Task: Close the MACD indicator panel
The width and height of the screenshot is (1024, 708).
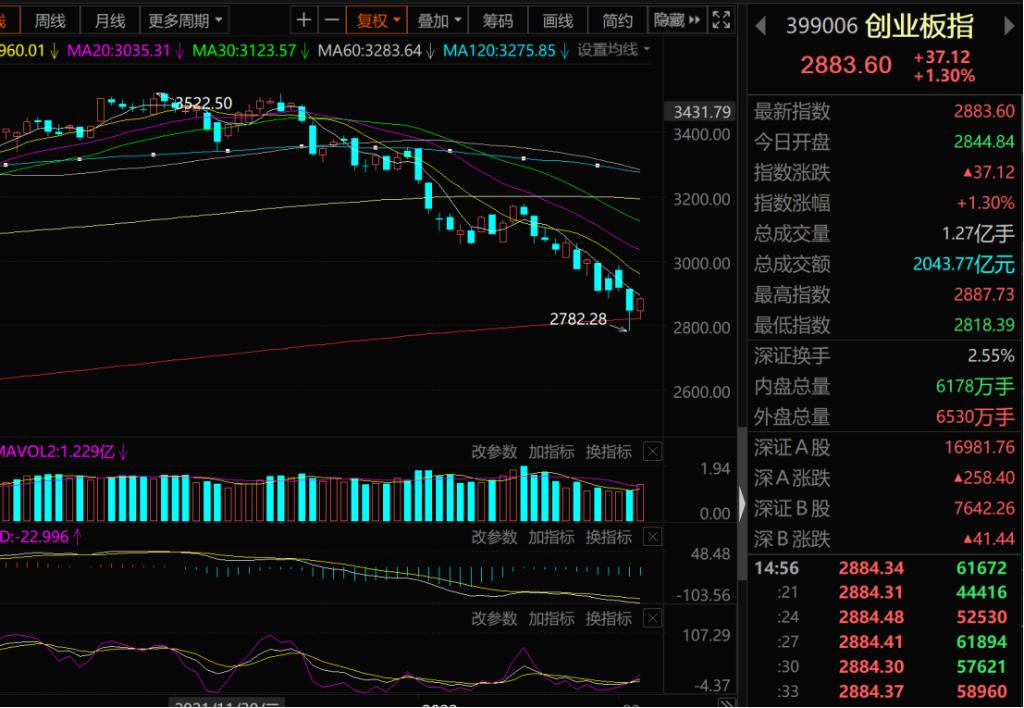Action: click(652, 537)
